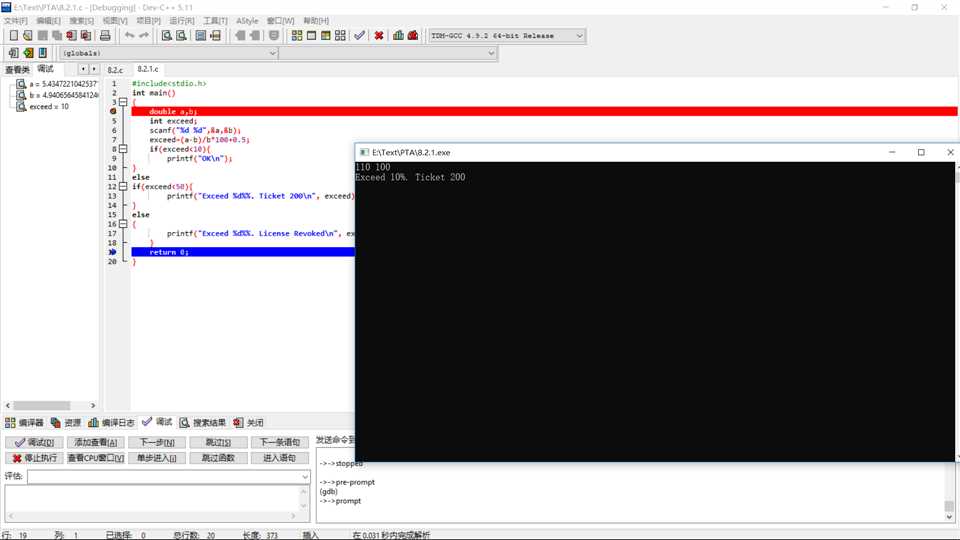
Task: Click the Insert snippet icon in second toolbar
Action: pos(13,53)
